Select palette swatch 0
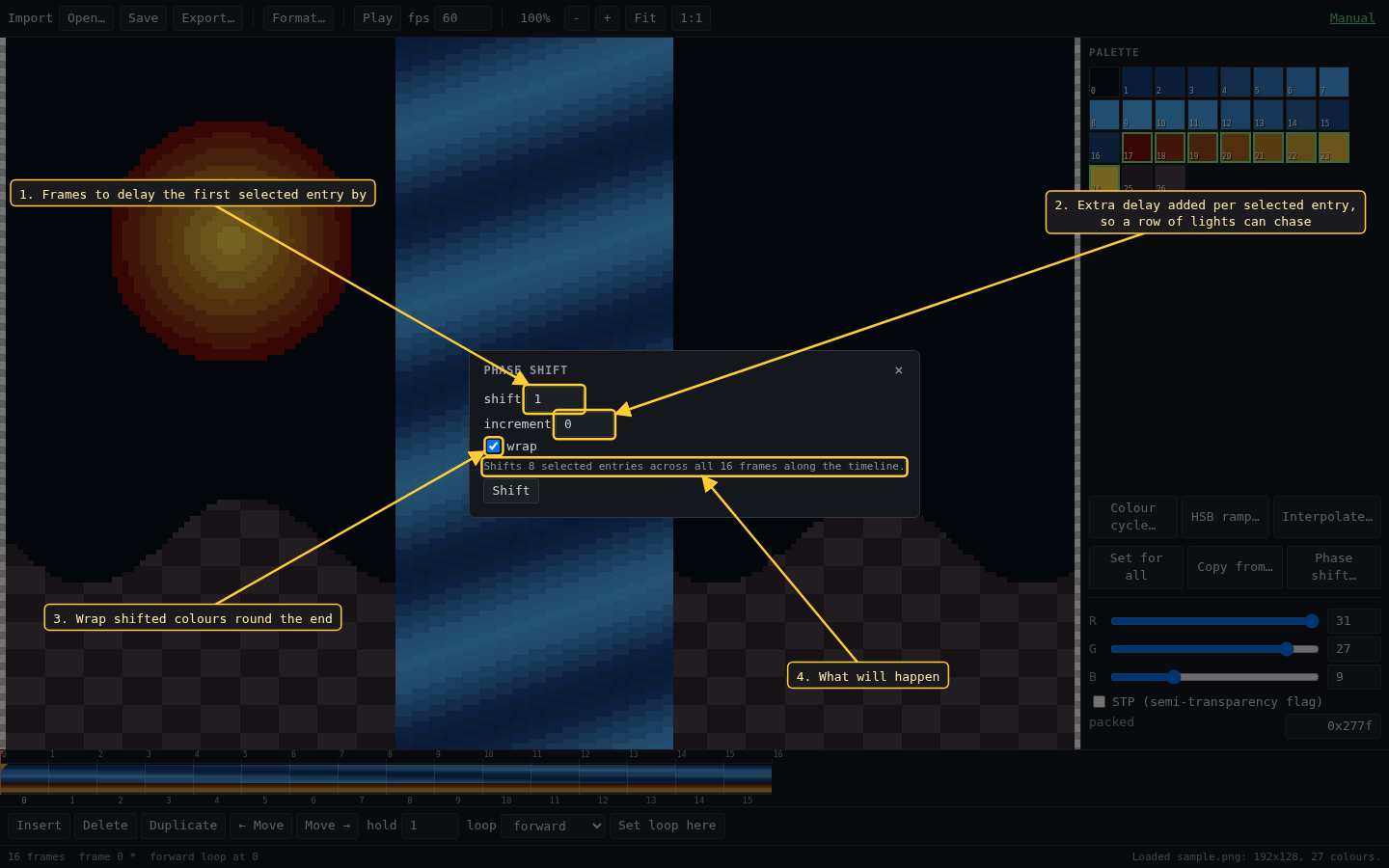Image resolution: width=1389 pixels, height=868 pixels. point(1104,82)
